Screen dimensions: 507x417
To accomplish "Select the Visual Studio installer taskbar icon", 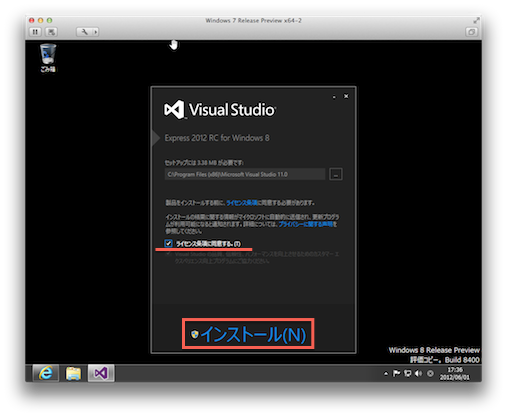I will [x=101, y=373].
